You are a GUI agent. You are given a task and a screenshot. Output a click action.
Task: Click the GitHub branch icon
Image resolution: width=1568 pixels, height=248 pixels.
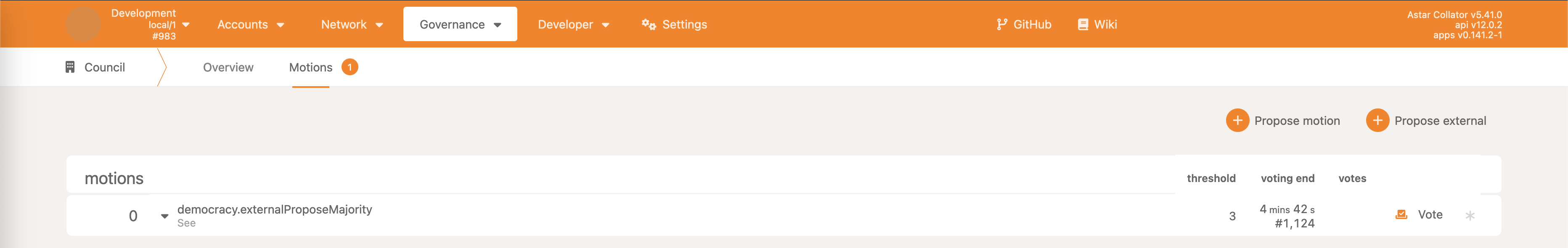click(x=1001, y=24)
